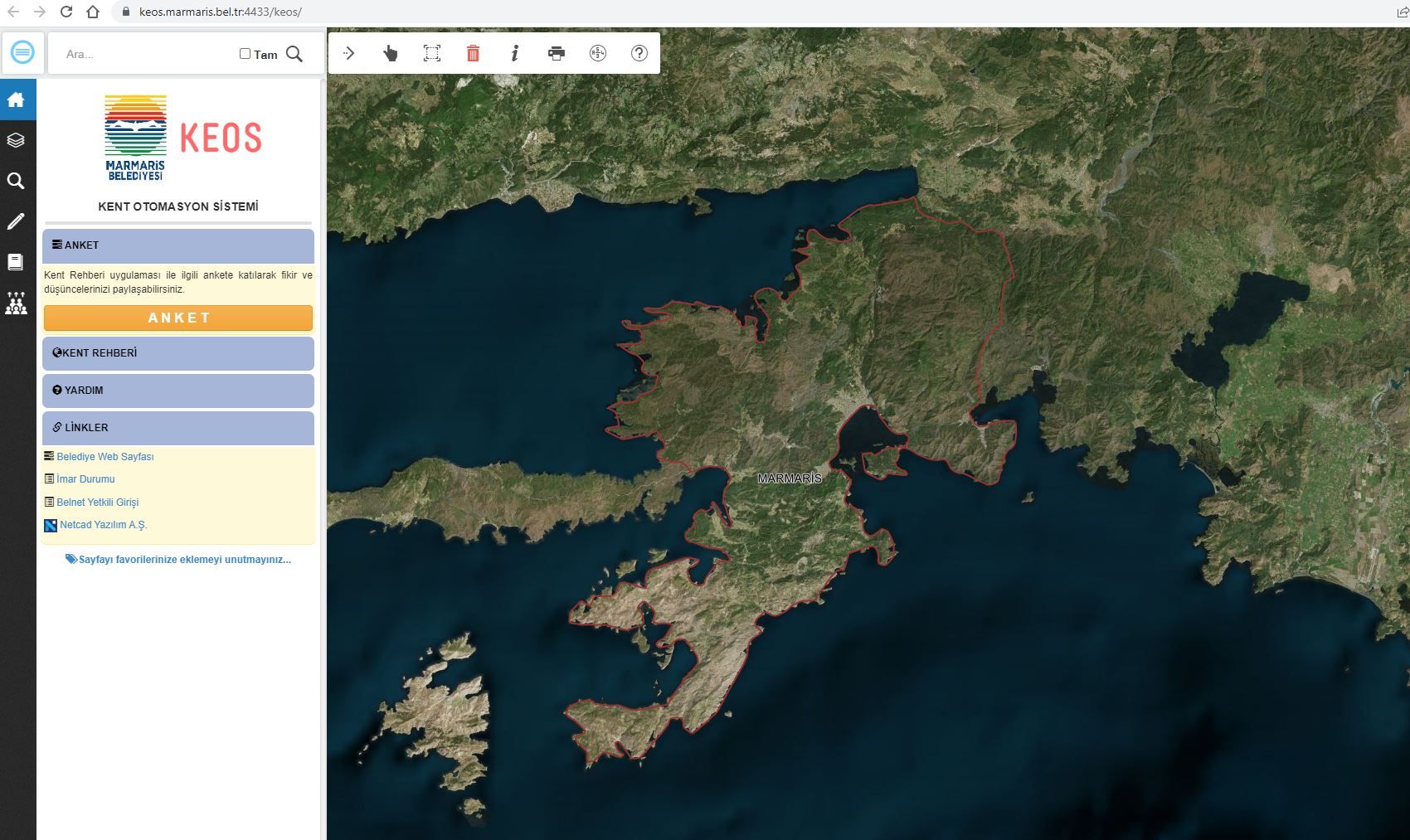The width and height of the screenshot is (1410, 840).
Task: Open the help question mark icon
Action: click(x=639, y=54)
